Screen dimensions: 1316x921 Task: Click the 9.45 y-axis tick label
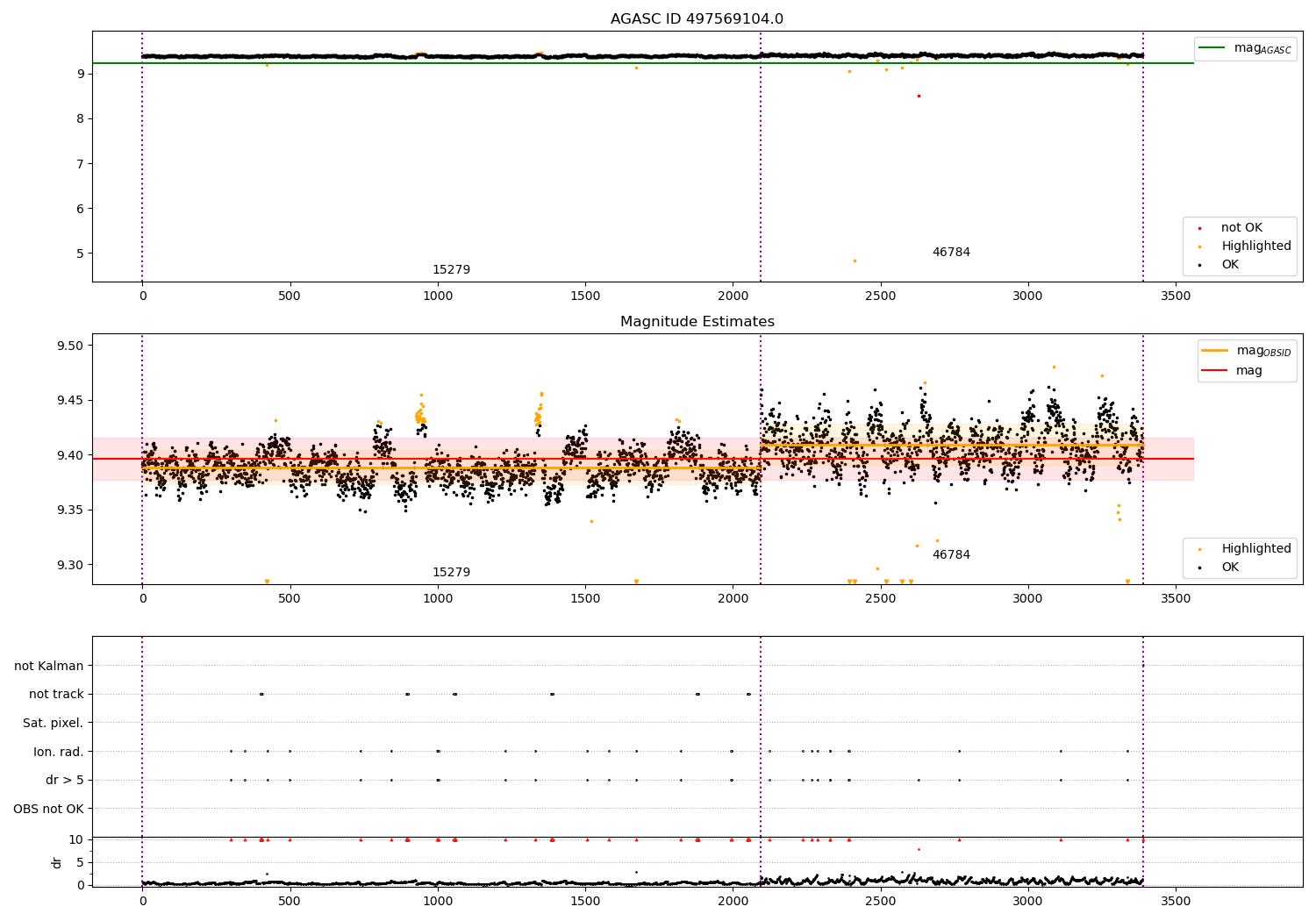(68, 401)
